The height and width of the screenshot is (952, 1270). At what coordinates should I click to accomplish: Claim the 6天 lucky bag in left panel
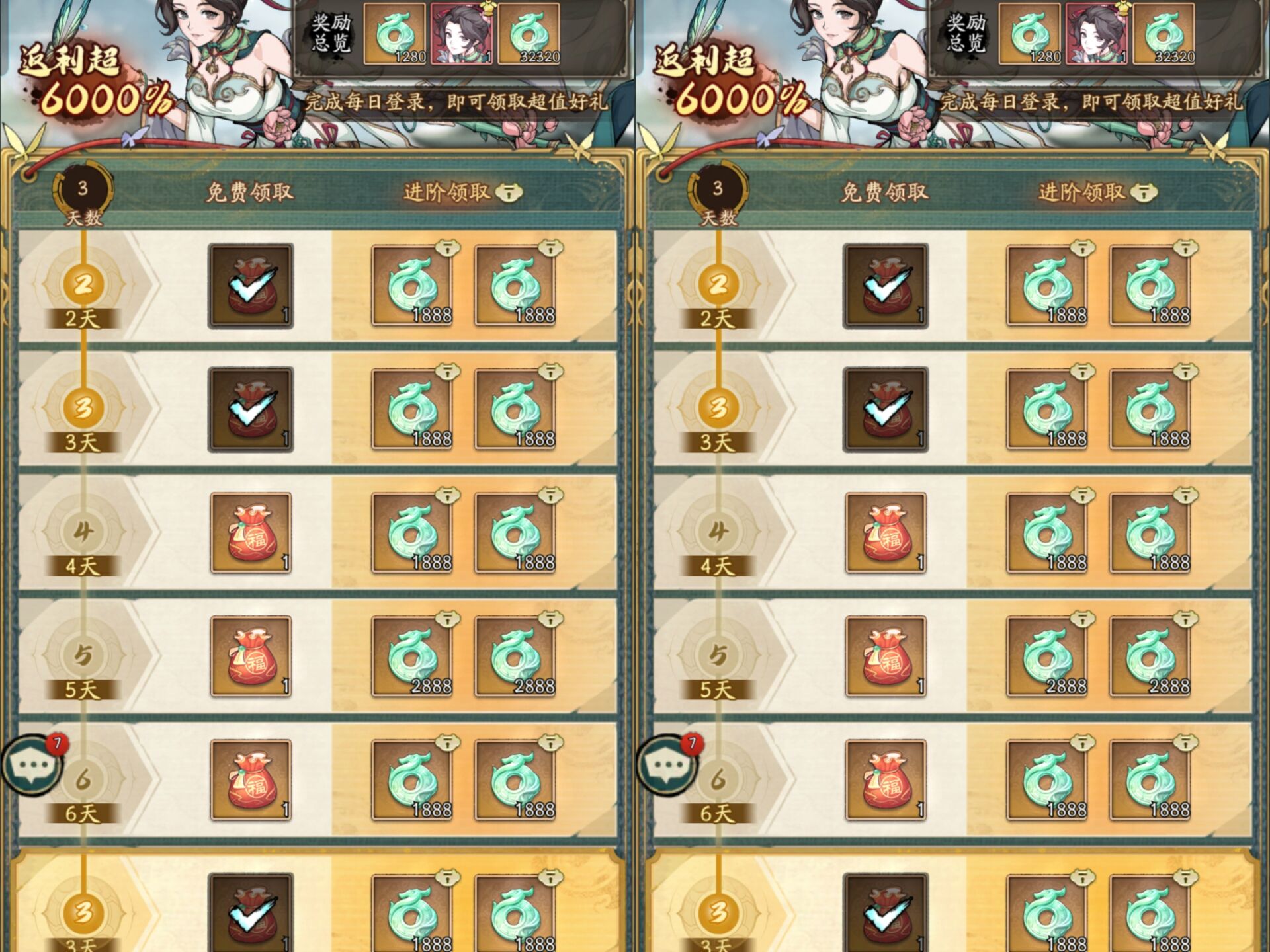coord(251,780)
